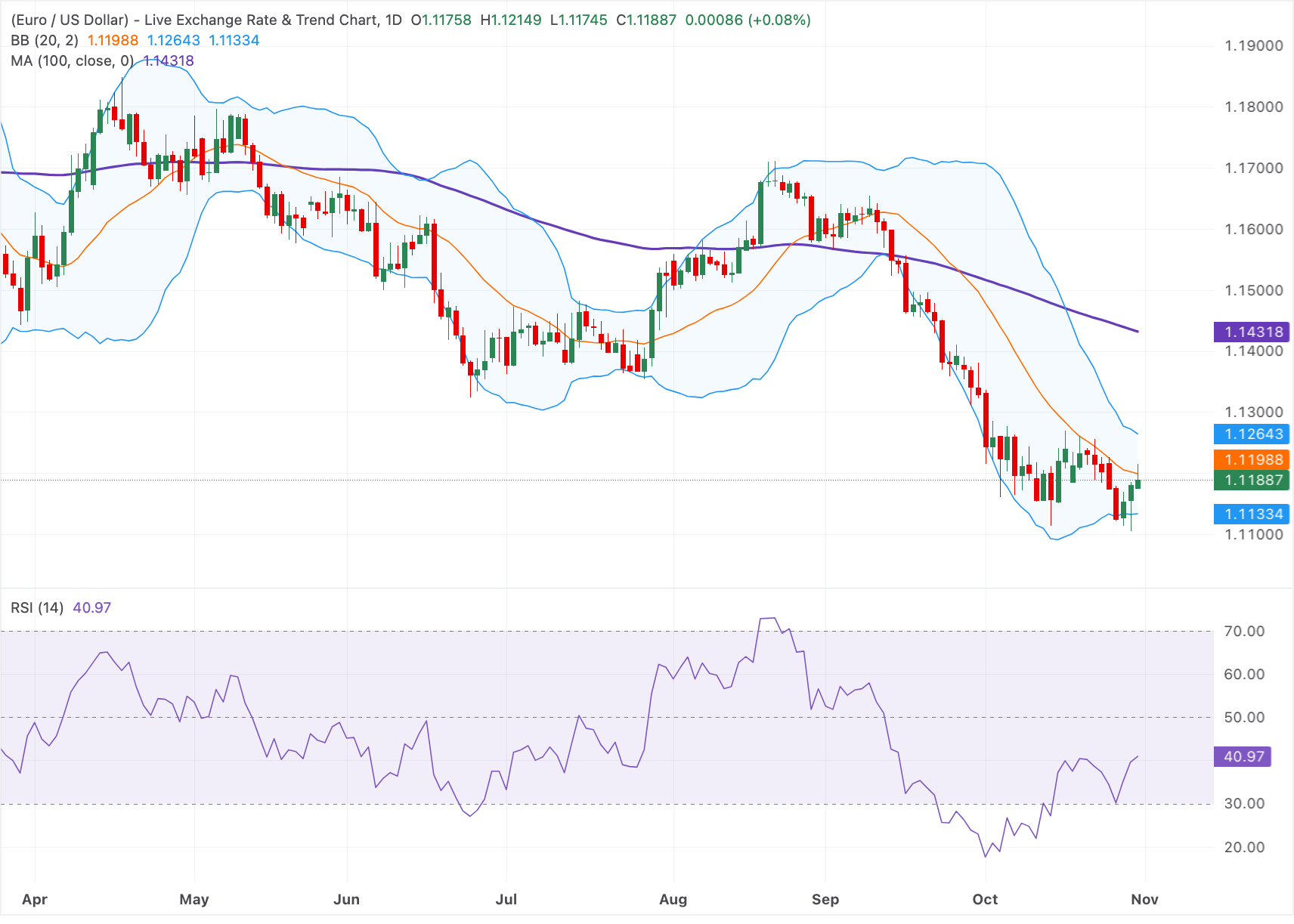Click the 1.16000 price axis label

click(1254, 229)
